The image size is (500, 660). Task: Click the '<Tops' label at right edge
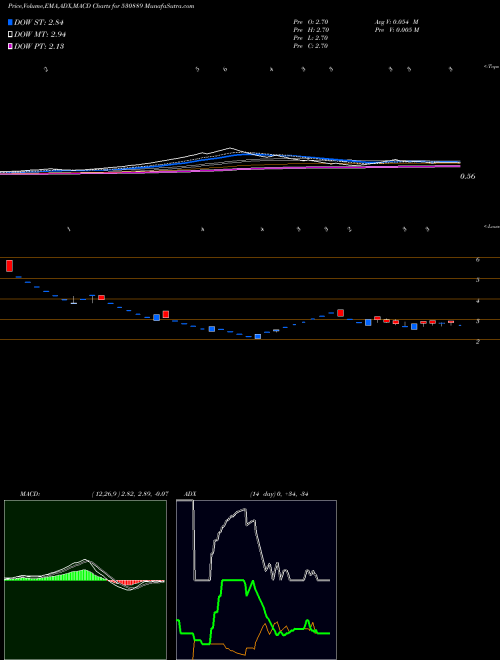point(491,67)
